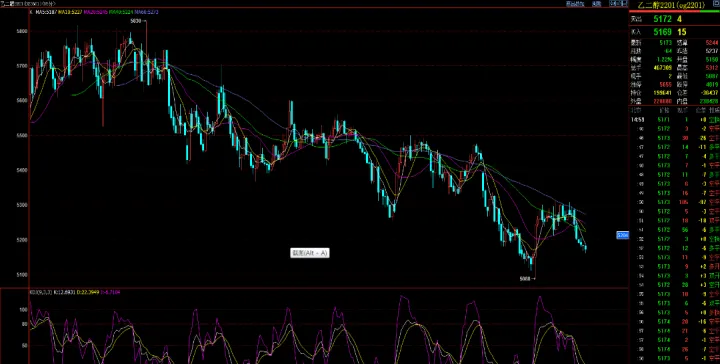Click the latest price 5173 value

(x=665, y=43)
